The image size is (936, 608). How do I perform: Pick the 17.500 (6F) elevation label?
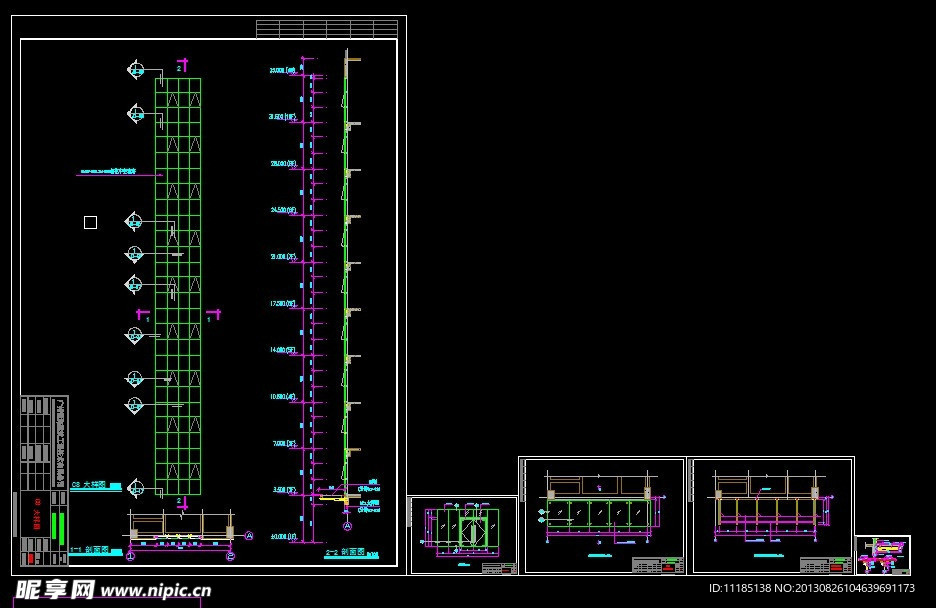(x=283, y=304)
